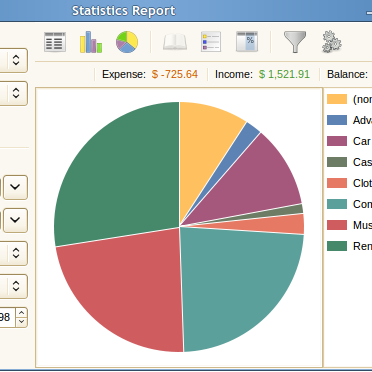Click the open book detail icon

pyautogui.click(x=175, y=42)
